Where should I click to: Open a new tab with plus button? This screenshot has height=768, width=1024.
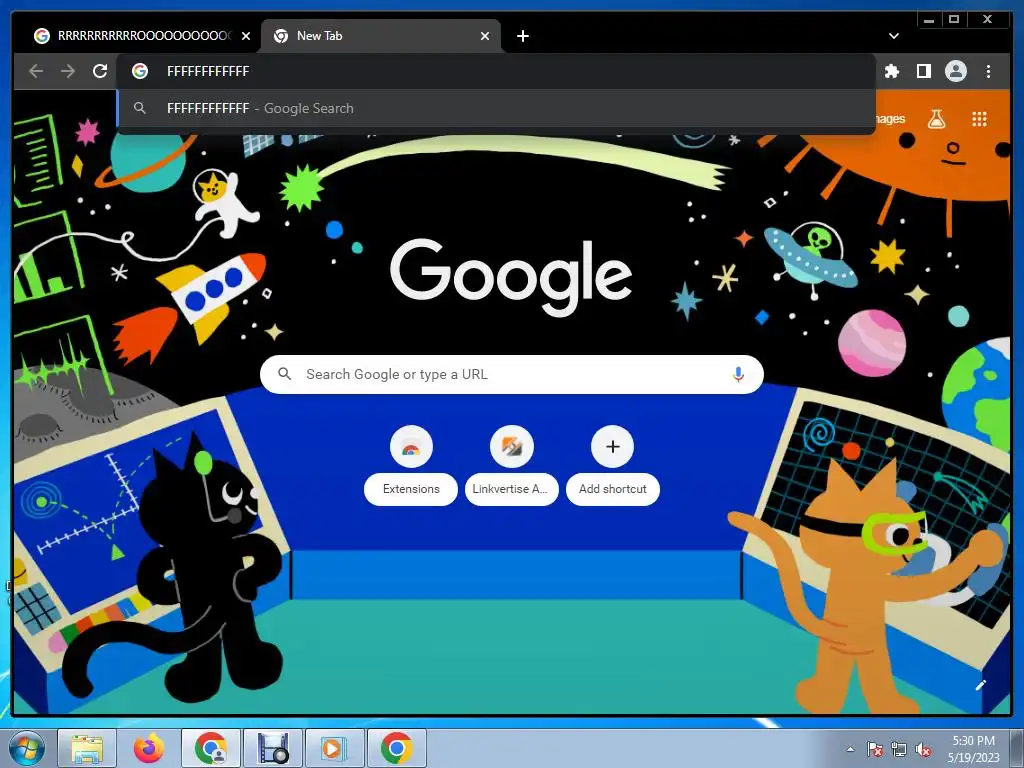click(522, 36)
